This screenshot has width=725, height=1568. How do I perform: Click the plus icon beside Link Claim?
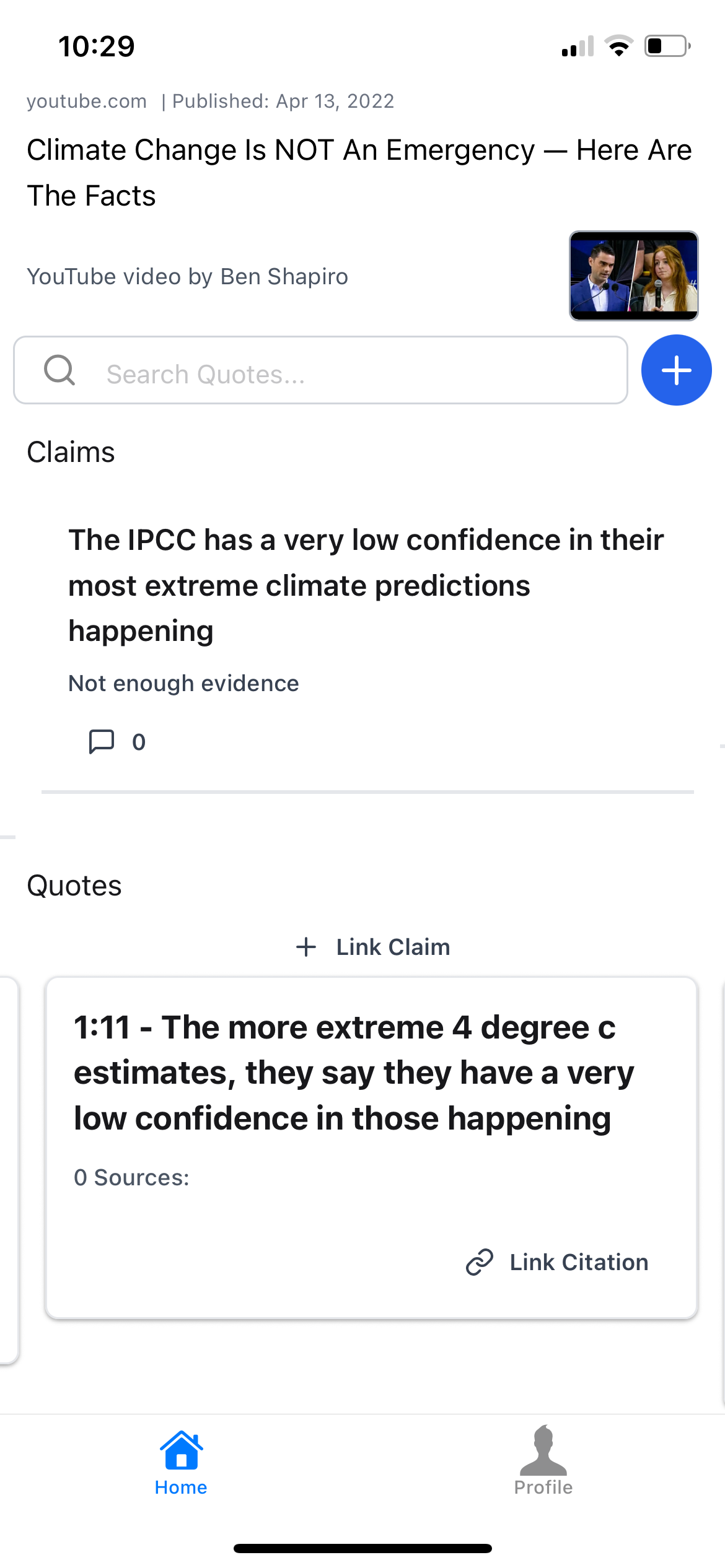[306, 947]
